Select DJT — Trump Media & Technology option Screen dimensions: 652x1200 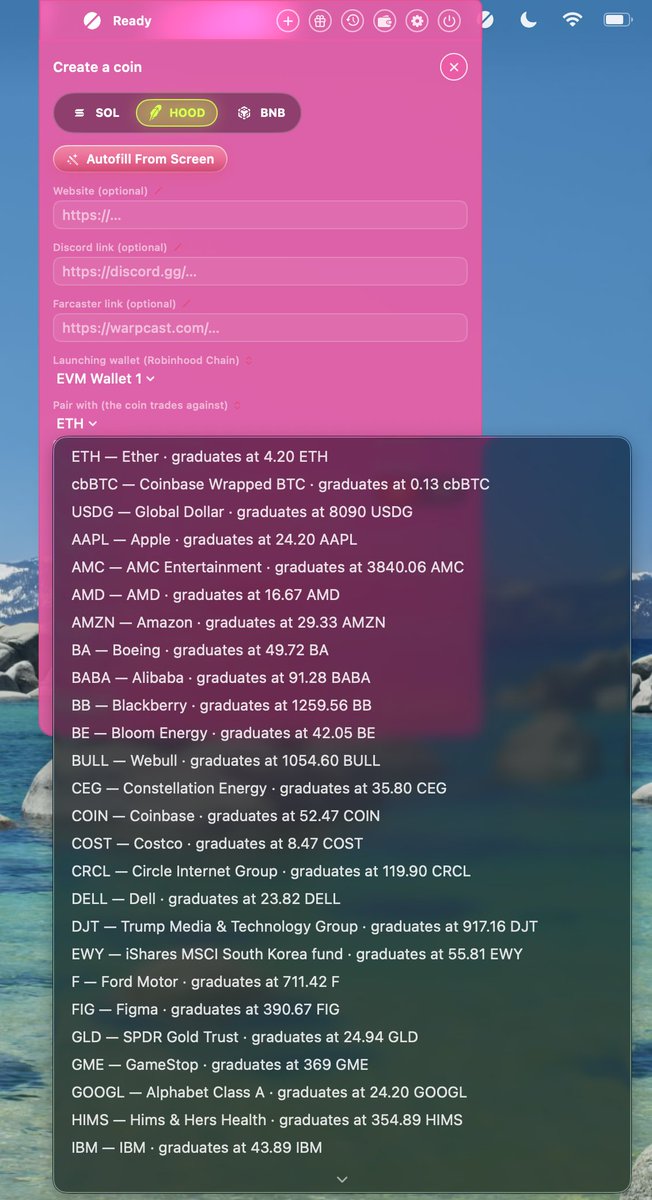(342, 927)
